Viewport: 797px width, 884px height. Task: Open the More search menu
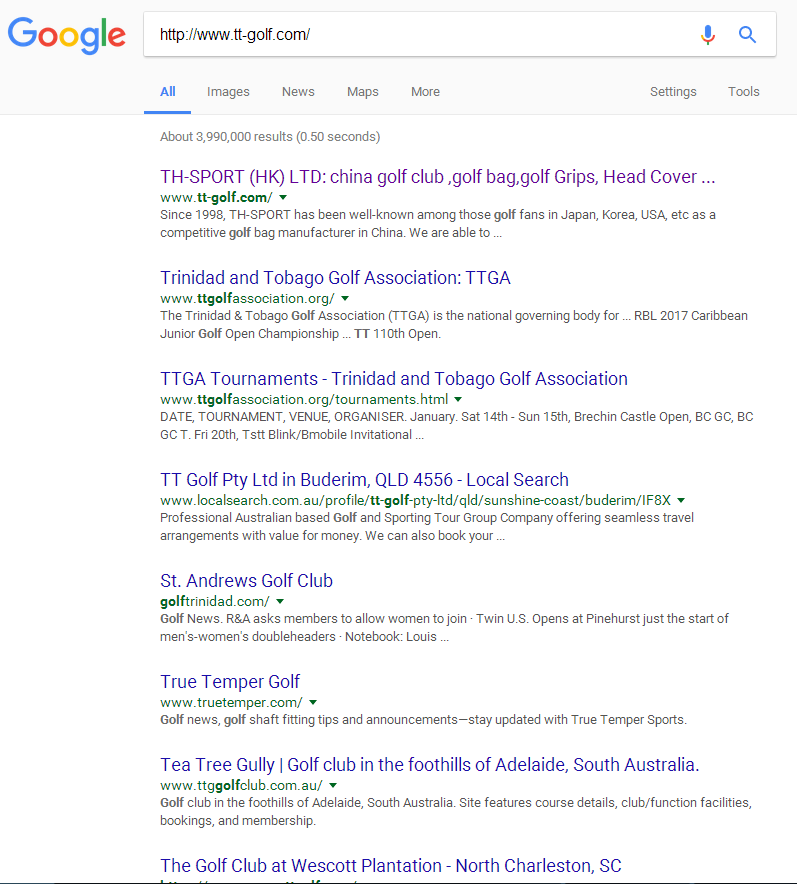tap(425, 91)
